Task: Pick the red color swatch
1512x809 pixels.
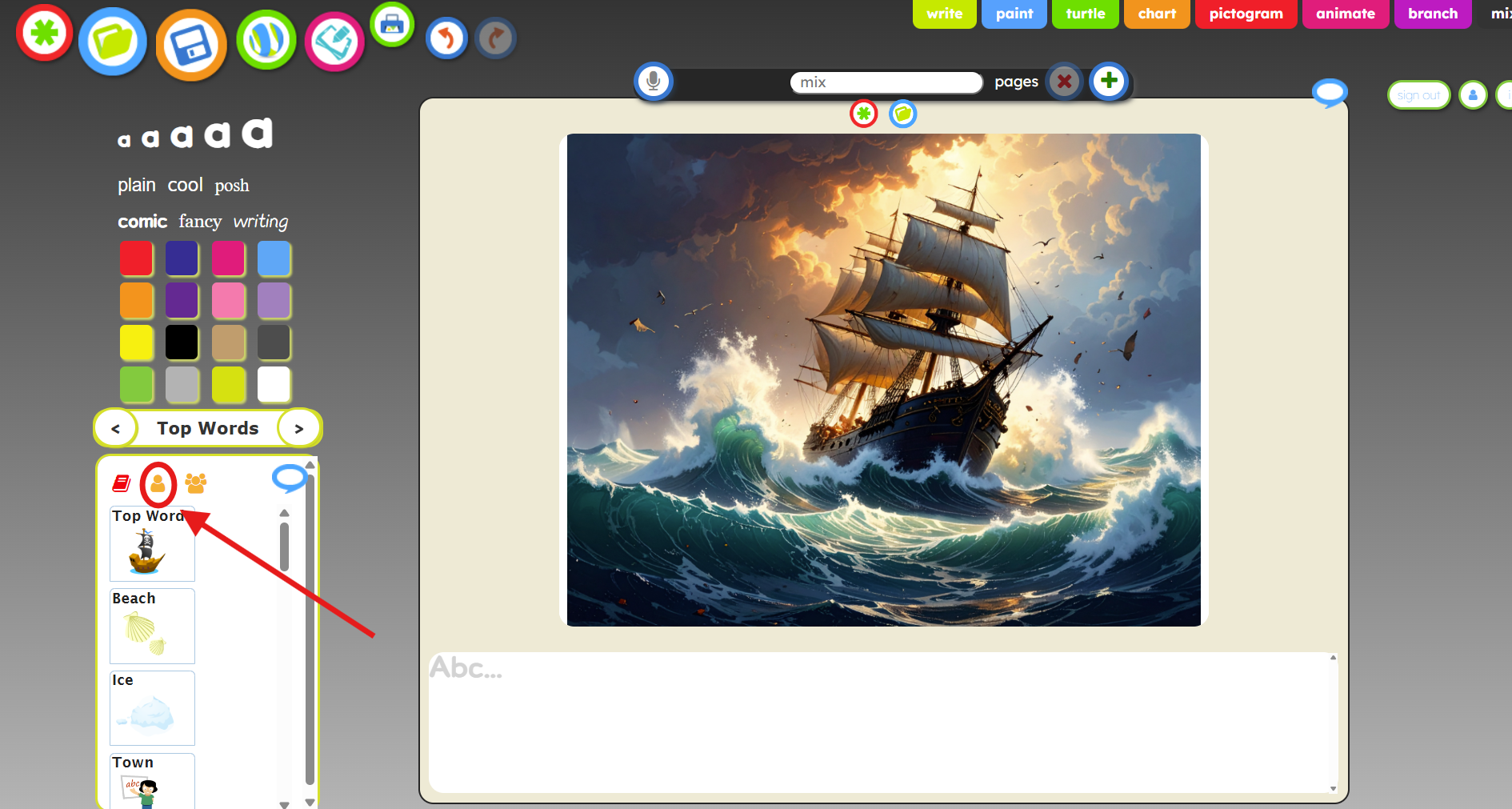Action: click(x=136, y=258)
